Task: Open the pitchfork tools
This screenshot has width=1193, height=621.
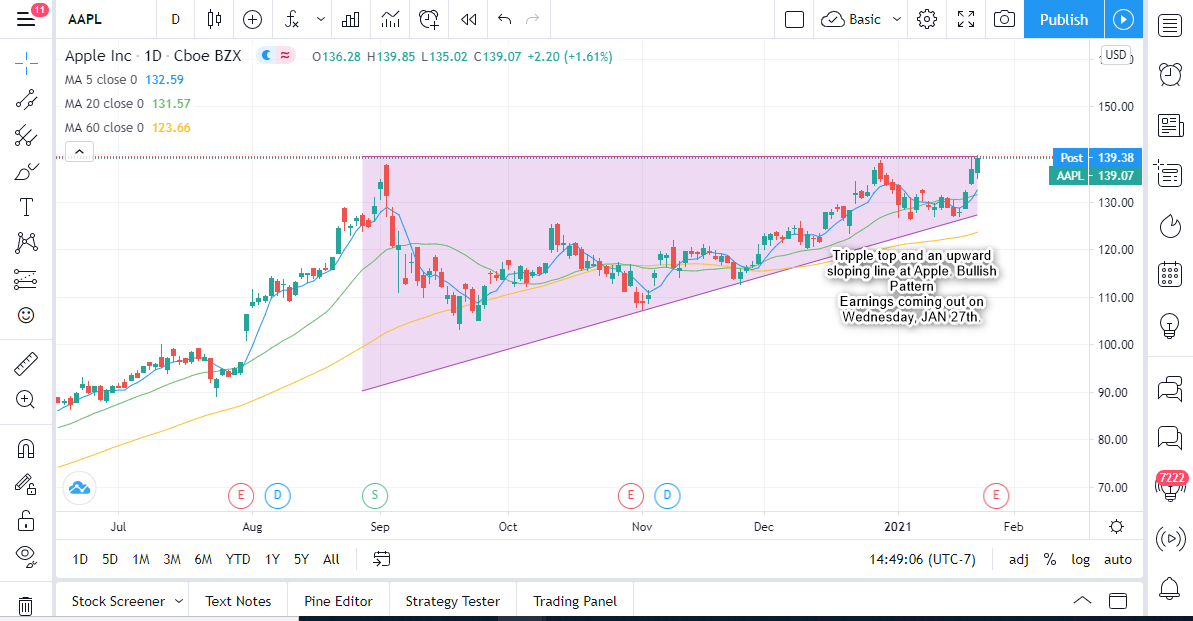Action: tap(26, 135)
